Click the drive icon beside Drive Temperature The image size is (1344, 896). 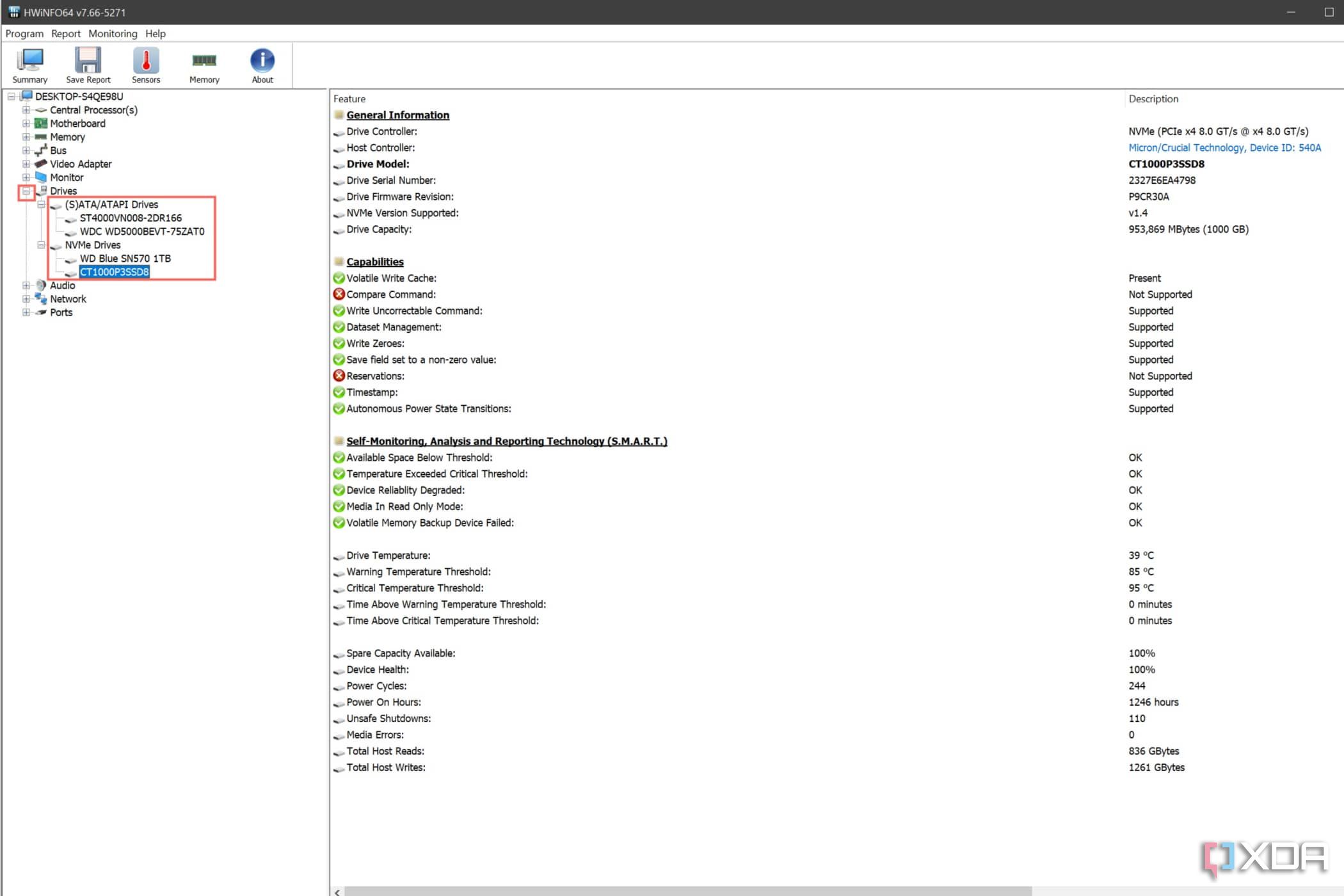click(x=339, y=556)
